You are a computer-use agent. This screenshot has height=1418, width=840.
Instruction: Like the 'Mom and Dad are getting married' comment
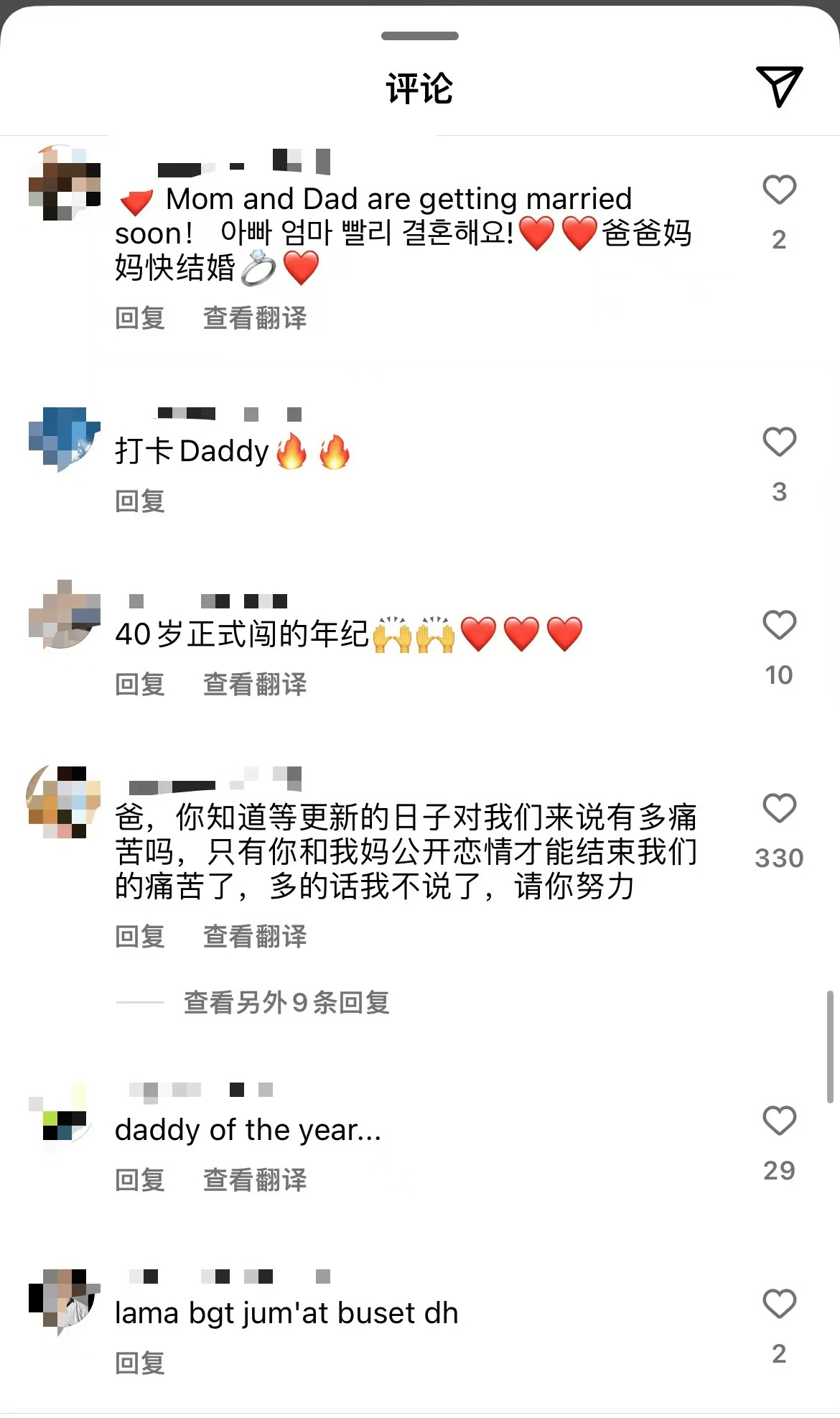(x=779, y=190)
